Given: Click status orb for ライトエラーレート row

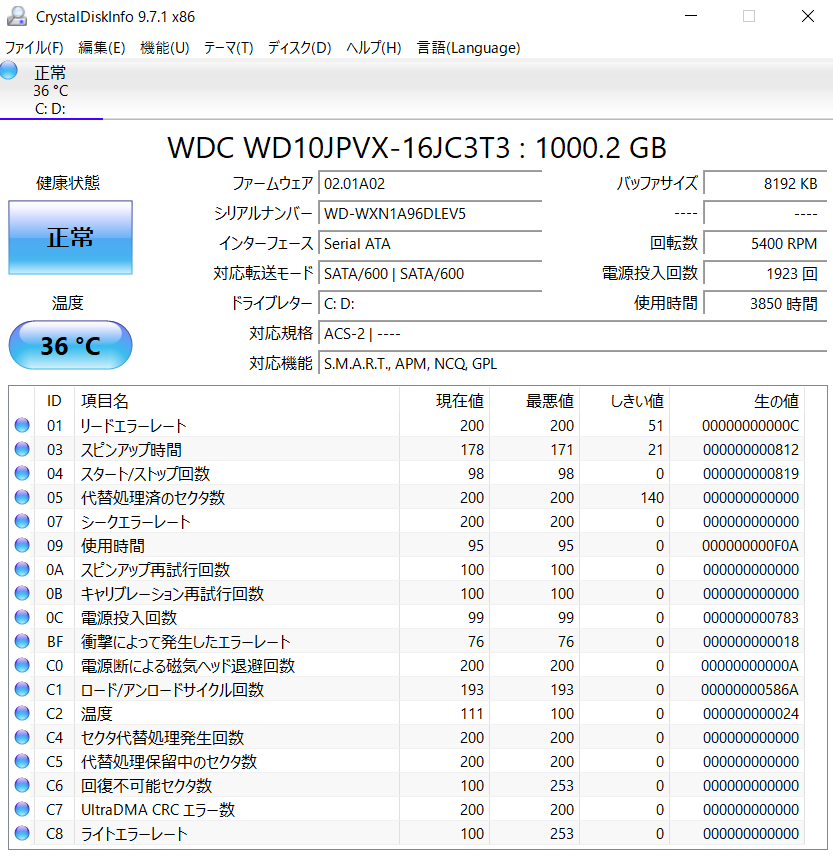Looking at the screenshot, I should 22,834.
